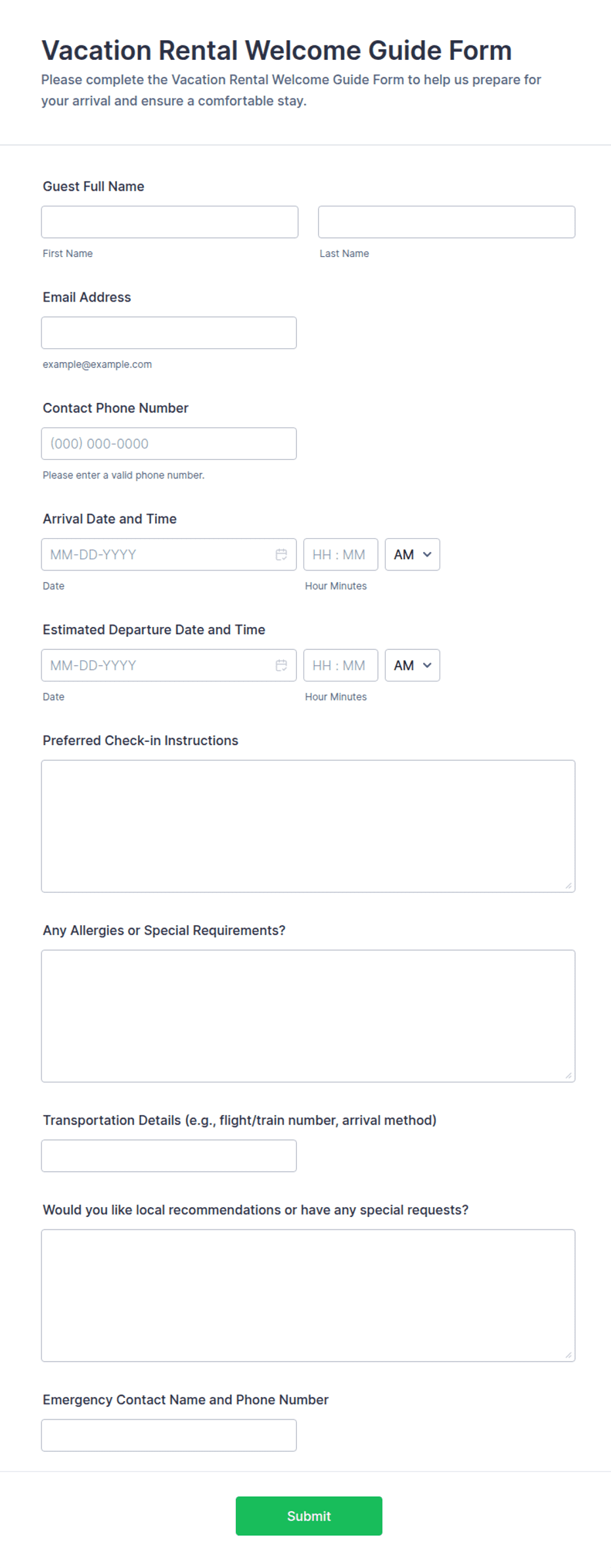Image resolution: width=611 pixels, height=1568 pixels.
Task: Grab the Check-in Instructions textarea resize handle
Action: [x=569, y=886]
